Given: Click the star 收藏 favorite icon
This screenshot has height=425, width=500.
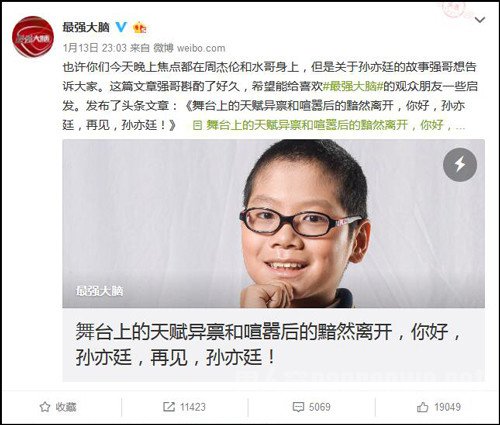Looking at the screenshot, I should pos(45,407).
